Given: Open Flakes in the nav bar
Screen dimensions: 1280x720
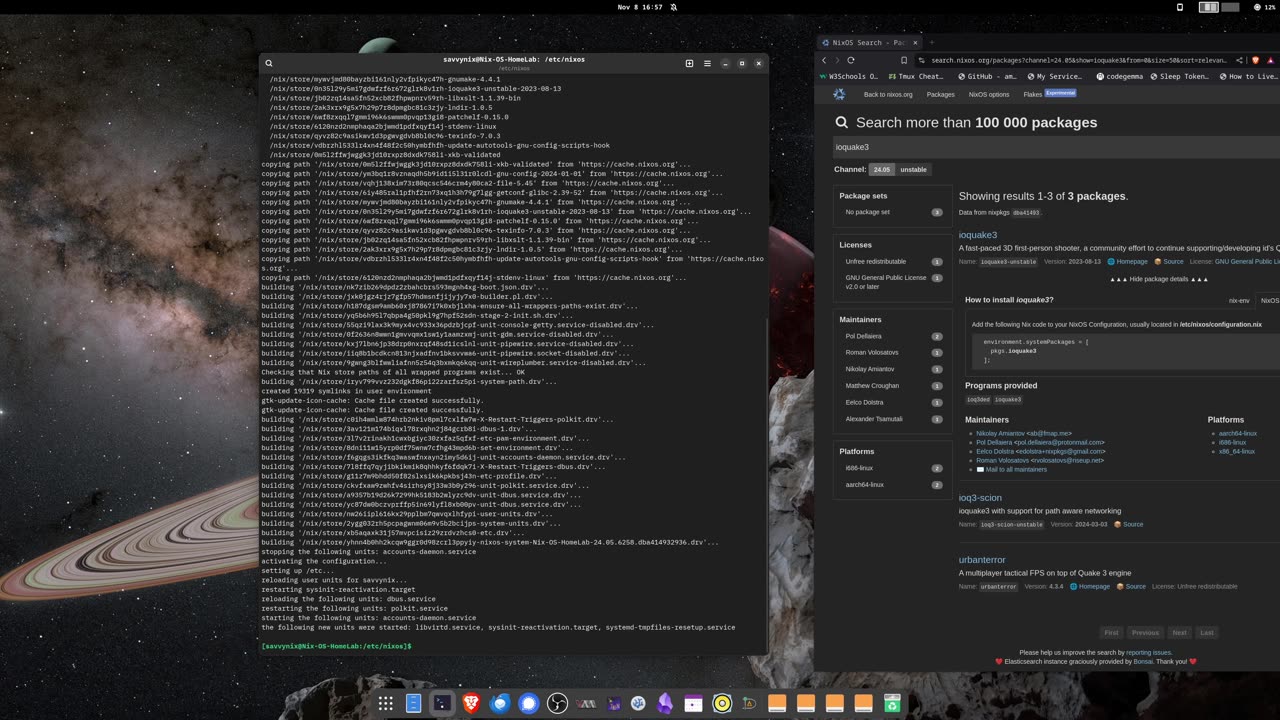Looking at the screenshot, I should pos(1032,94).
